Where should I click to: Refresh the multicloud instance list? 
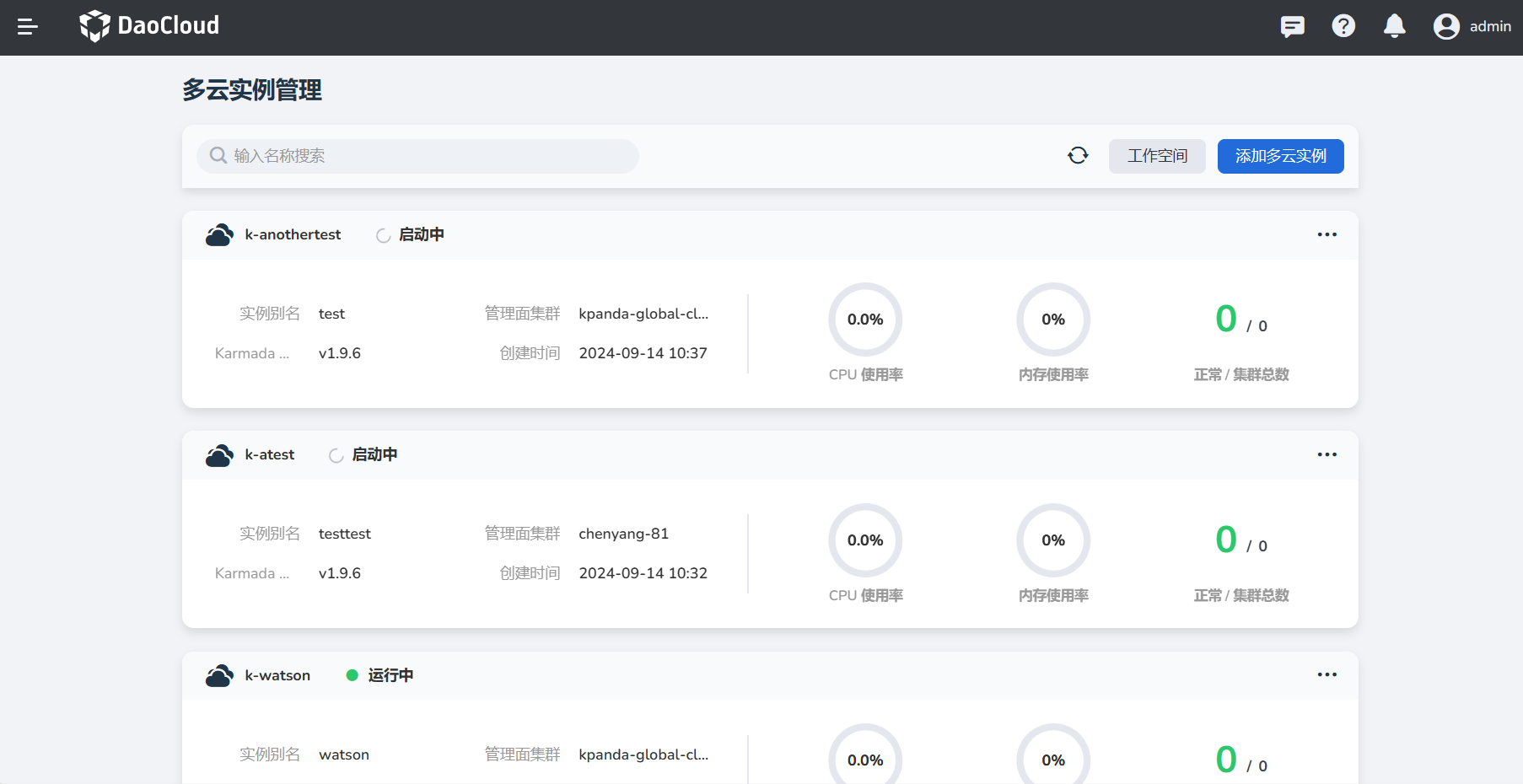(1078, 156)
